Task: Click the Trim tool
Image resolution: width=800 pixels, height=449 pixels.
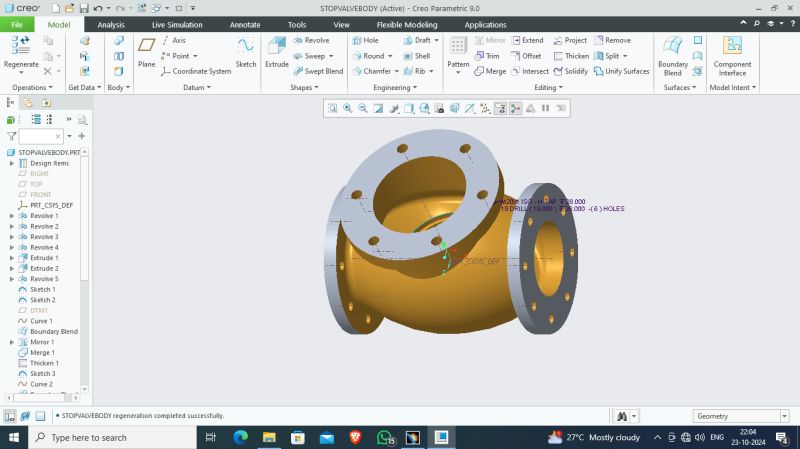Action: (x=487, y=56)
